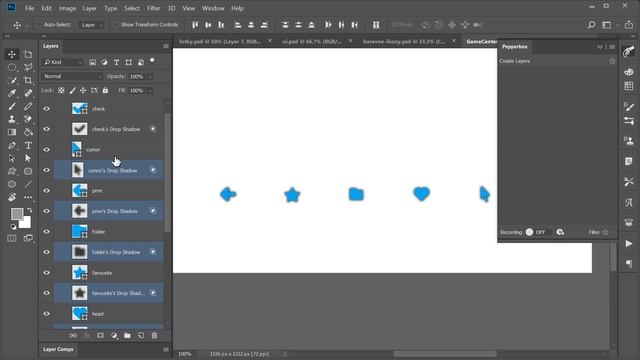Click the Delete layer trash icon
640x360 pixels.
[154, 336]
